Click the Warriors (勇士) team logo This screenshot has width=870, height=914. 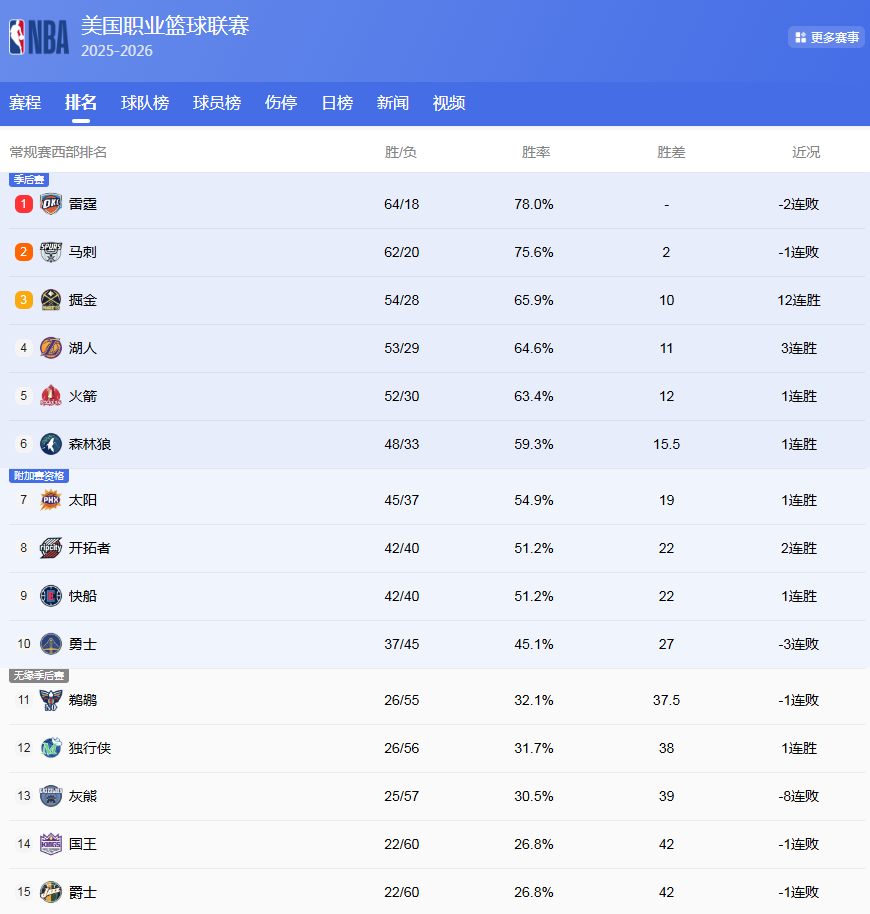pyautogui.click(x=51, y=644)
